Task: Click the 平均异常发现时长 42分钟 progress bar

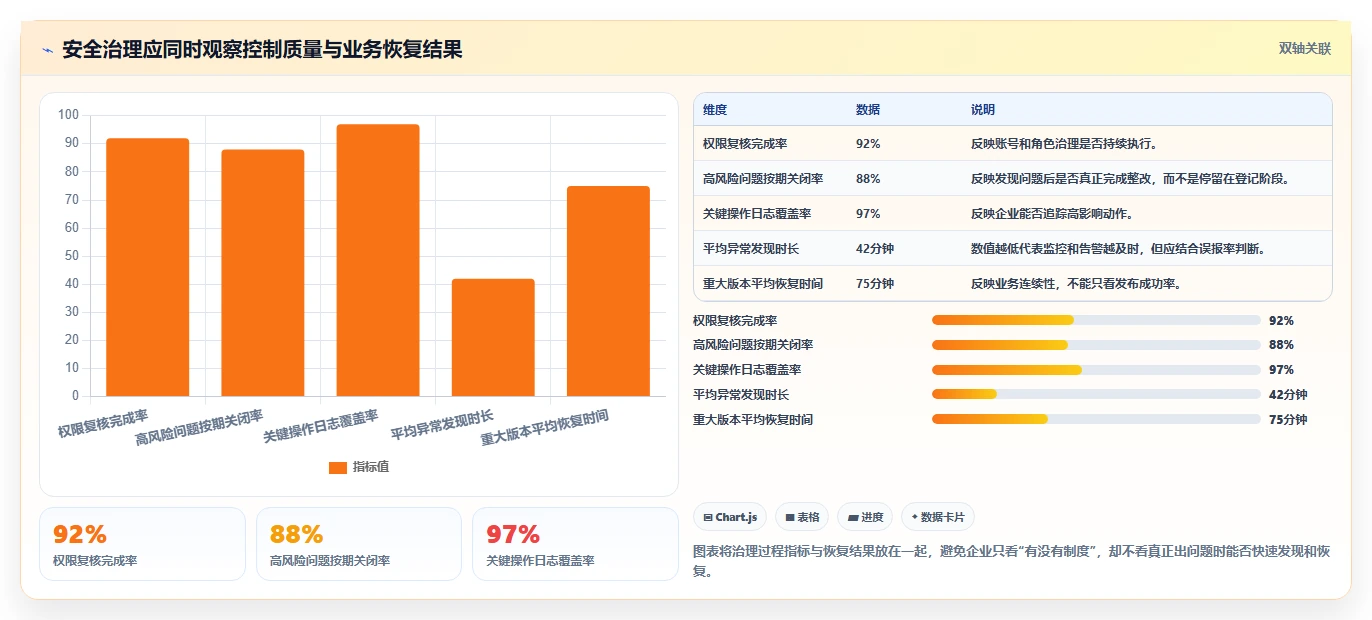Action: click(1096, 394)
